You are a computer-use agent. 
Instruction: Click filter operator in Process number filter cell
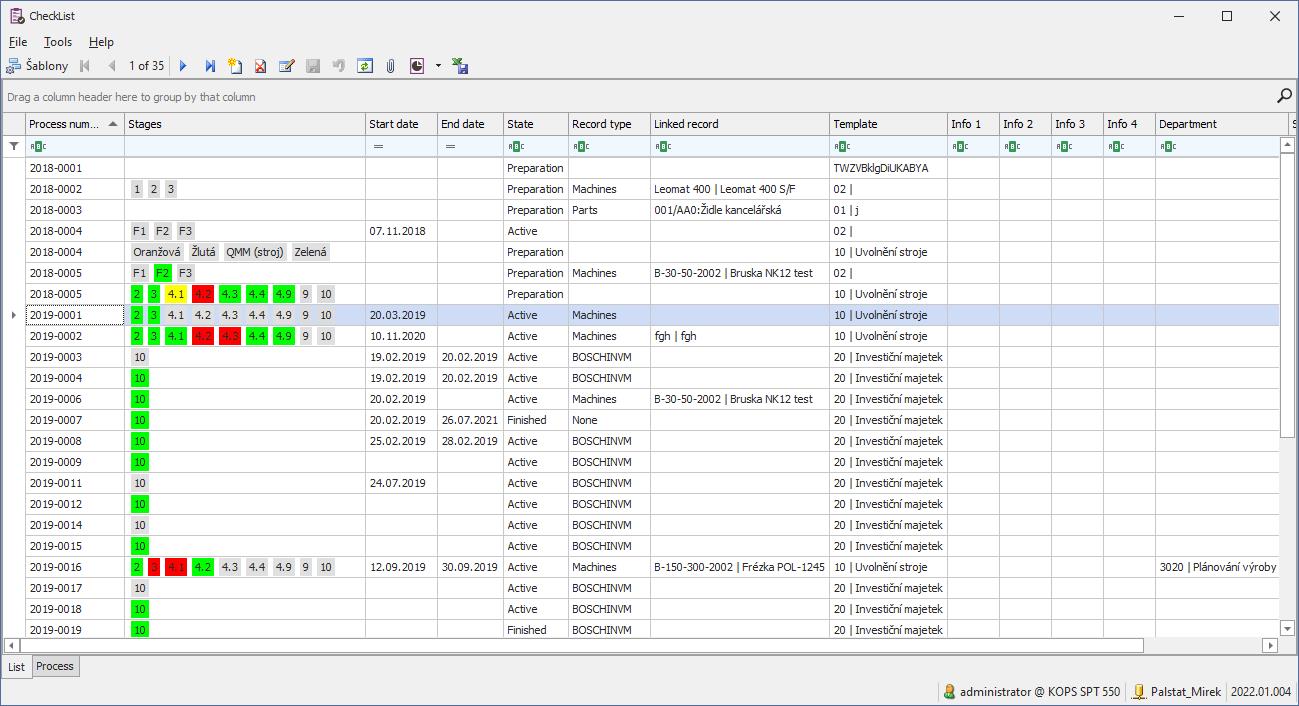click(x=38, y=146)
